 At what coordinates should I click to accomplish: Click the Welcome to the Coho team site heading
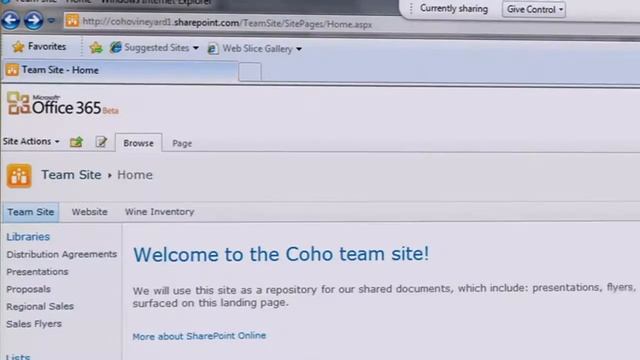(x=281, y=254)
